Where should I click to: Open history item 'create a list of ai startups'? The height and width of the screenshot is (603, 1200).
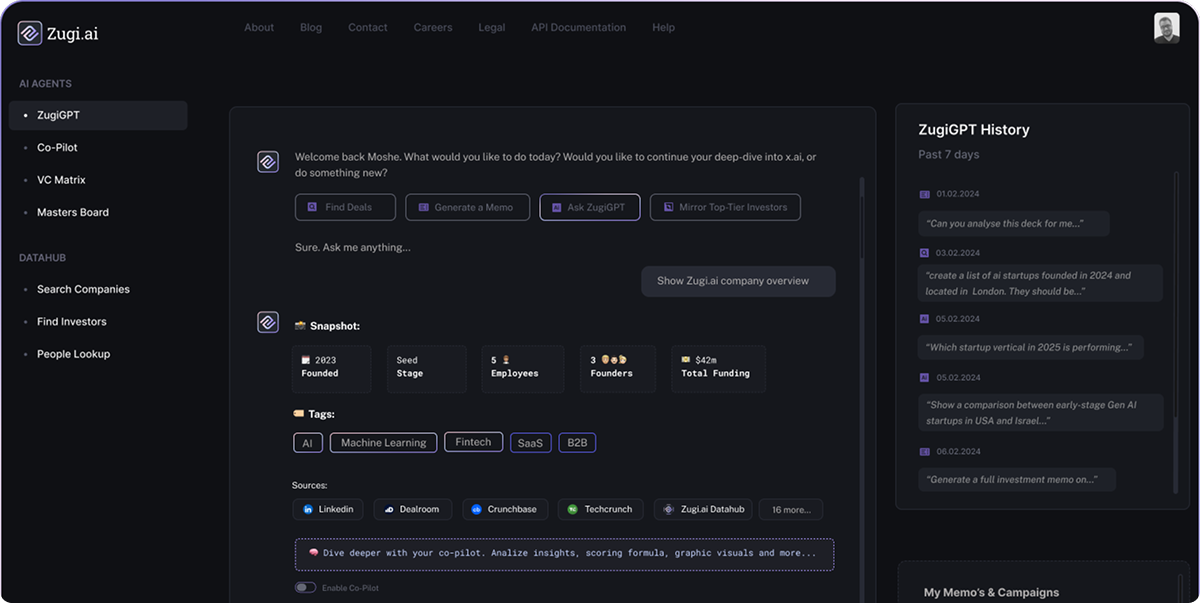click(x=1041, y=283)
